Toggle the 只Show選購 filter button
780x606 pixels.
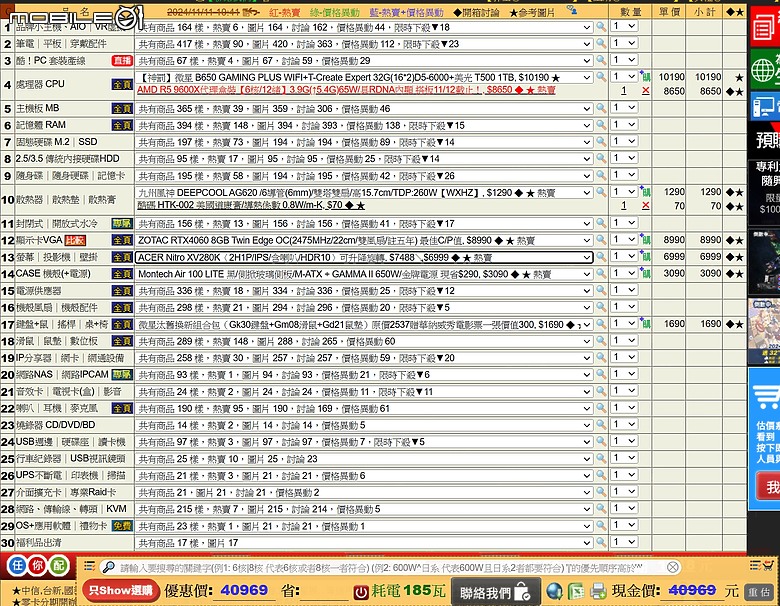point(121,591)
